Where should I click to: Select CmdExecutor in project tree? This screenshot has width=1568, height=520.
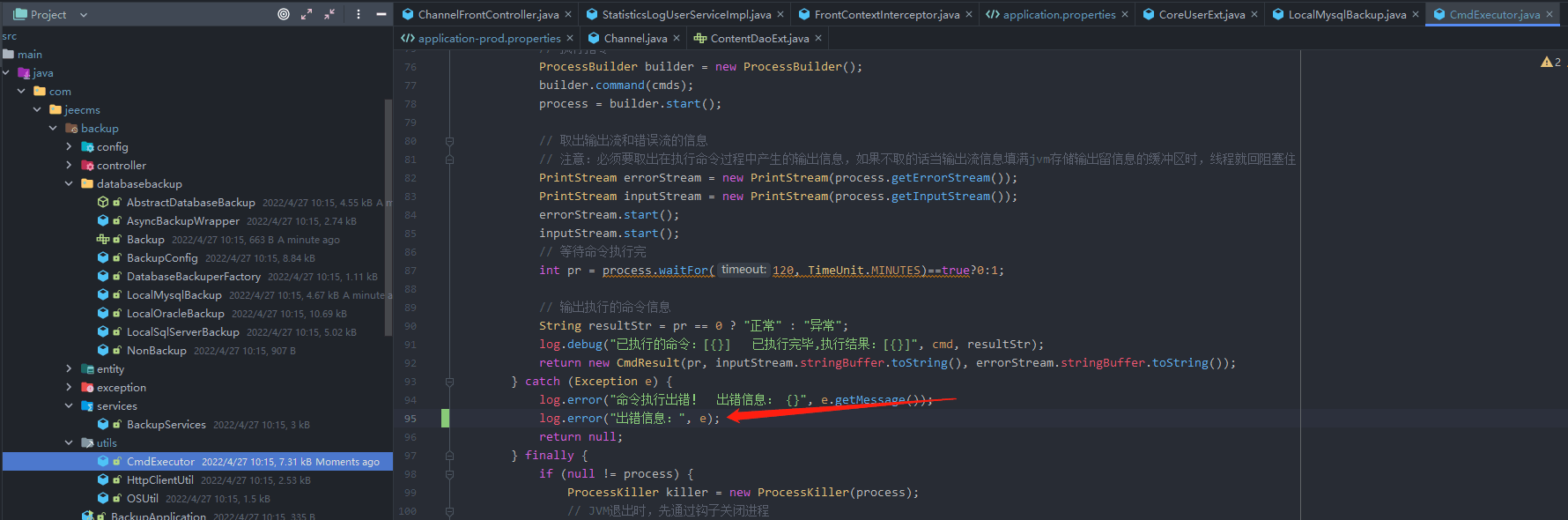160,461
